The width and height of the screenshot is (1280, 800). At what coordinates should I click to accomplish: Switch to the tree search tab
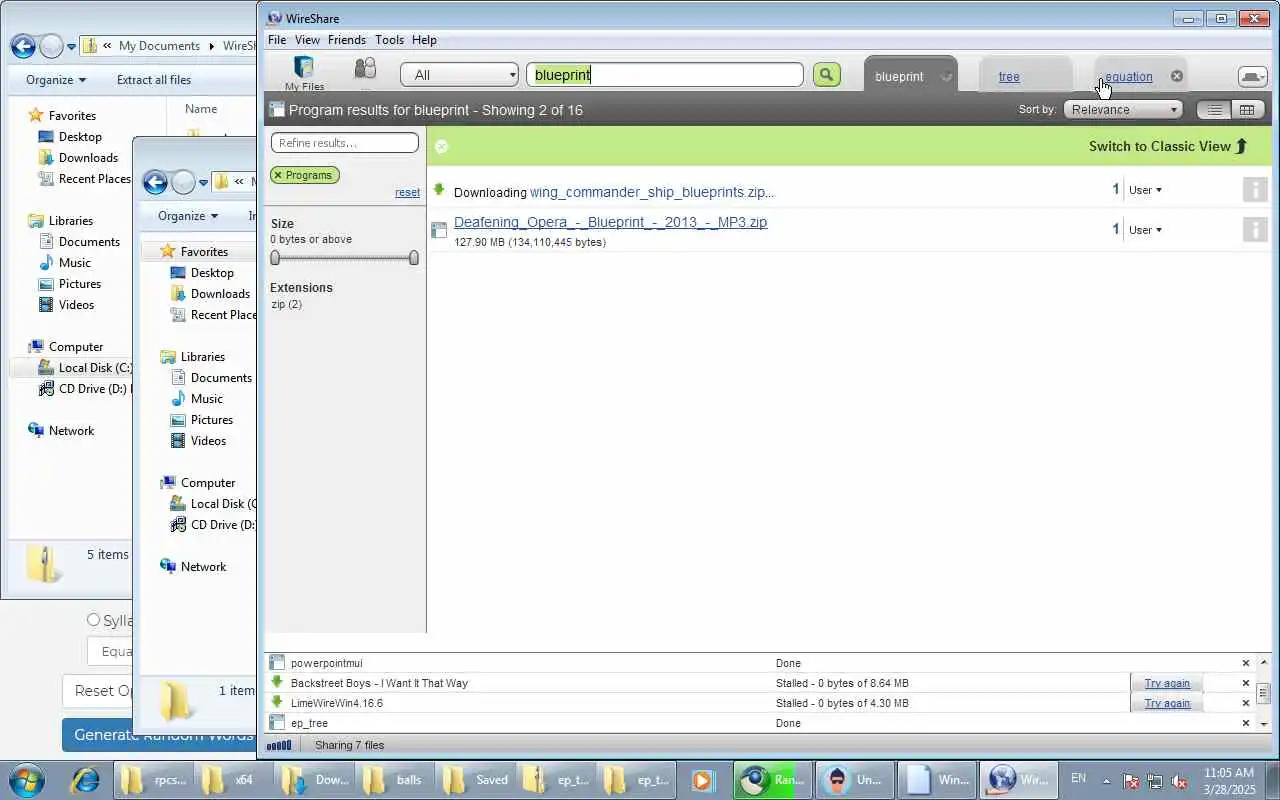(x=1009, y=77)
